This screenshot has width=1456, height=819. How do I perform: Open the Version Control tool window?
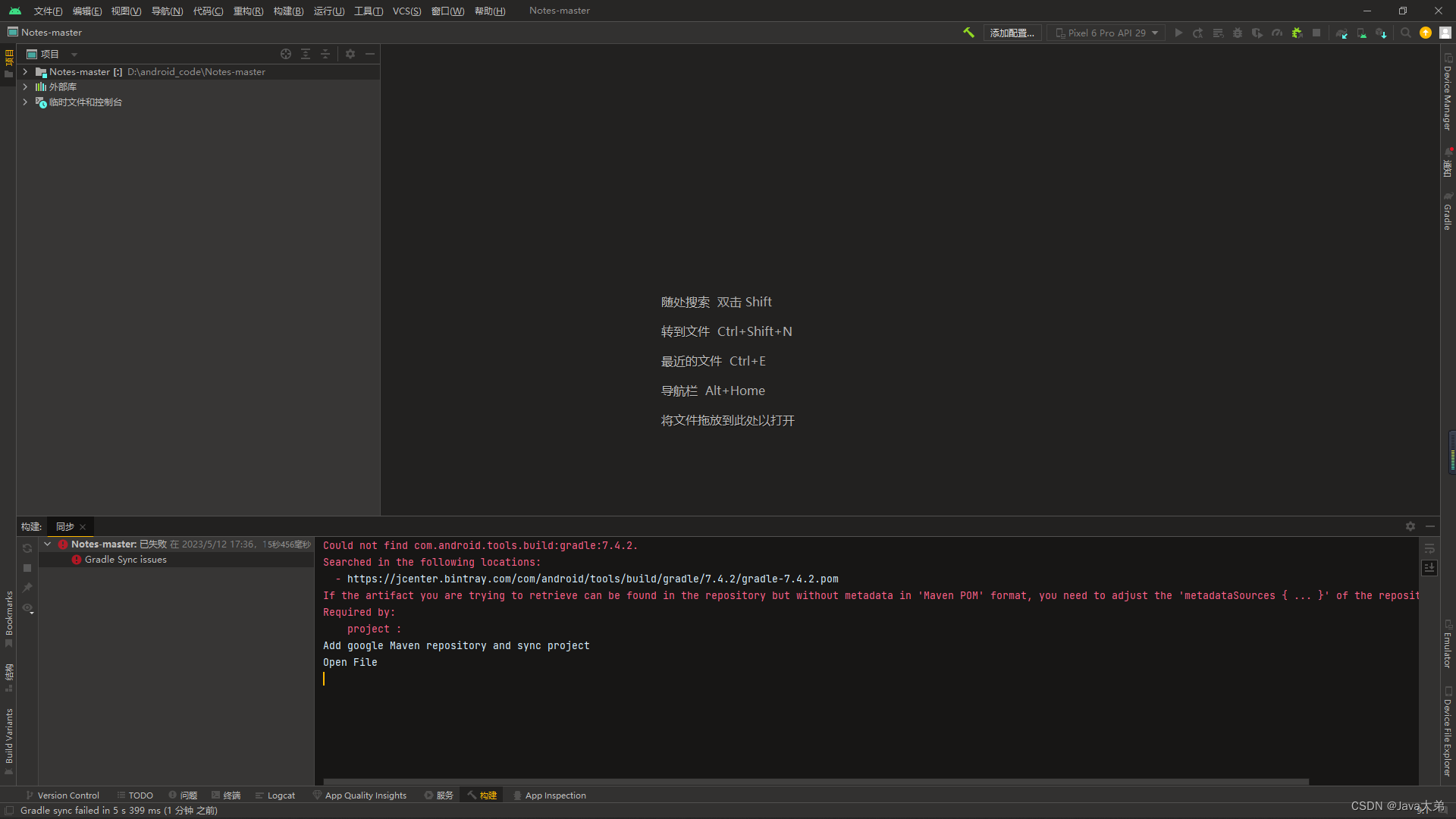pos(62,795)
